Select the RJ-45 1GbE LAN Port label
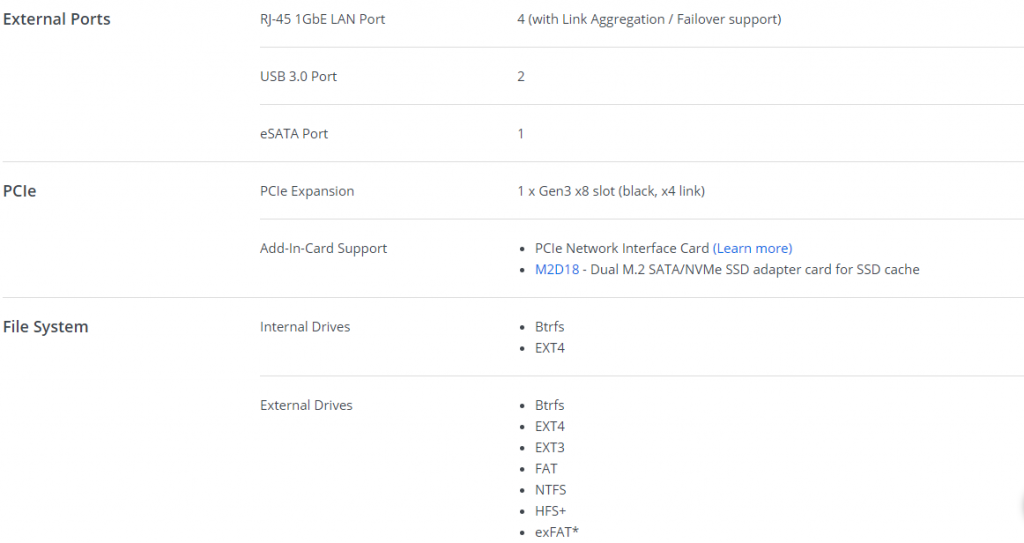1024x543 pixels. 323,19
